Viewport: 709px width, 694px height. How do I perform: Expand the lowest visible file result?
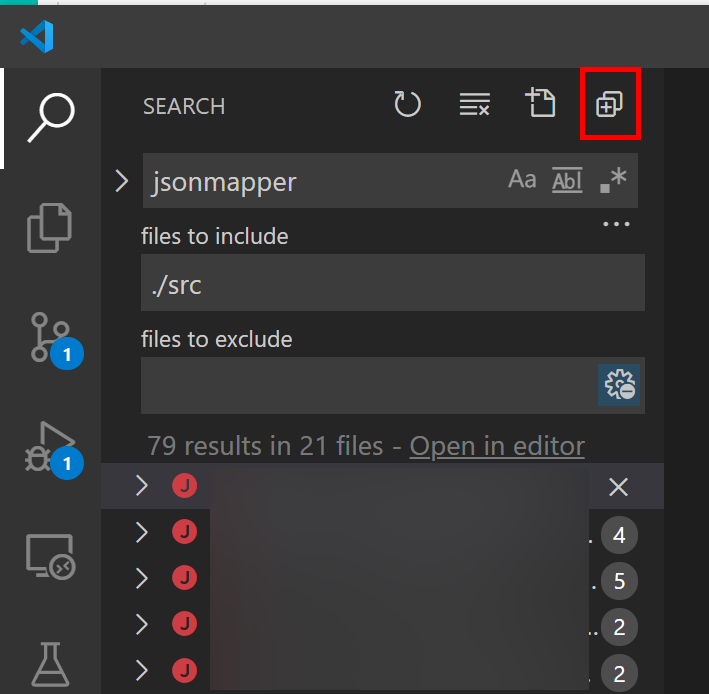tap(142, 670)
